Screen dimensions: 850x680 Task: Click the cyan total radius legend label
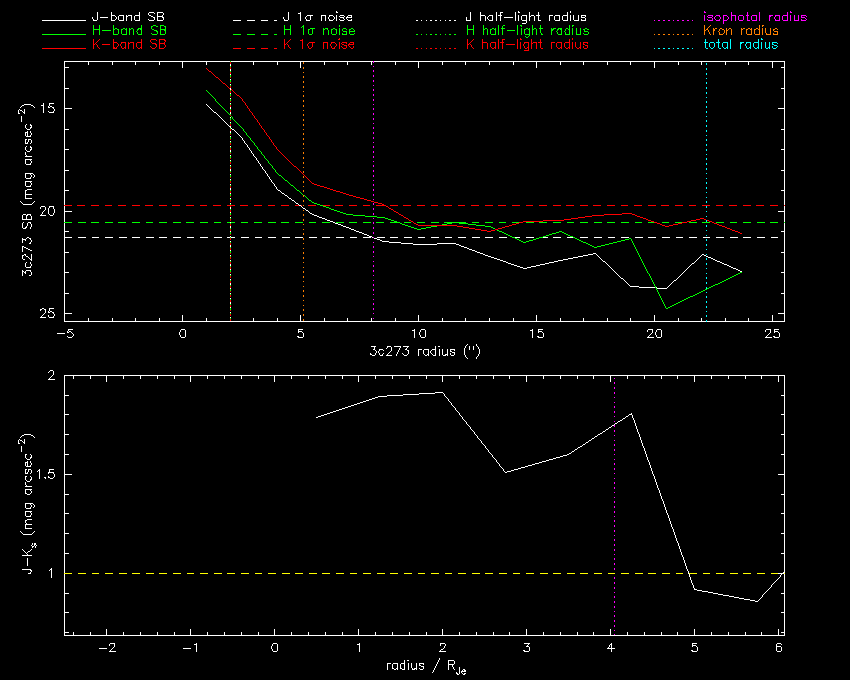point(741,45)
